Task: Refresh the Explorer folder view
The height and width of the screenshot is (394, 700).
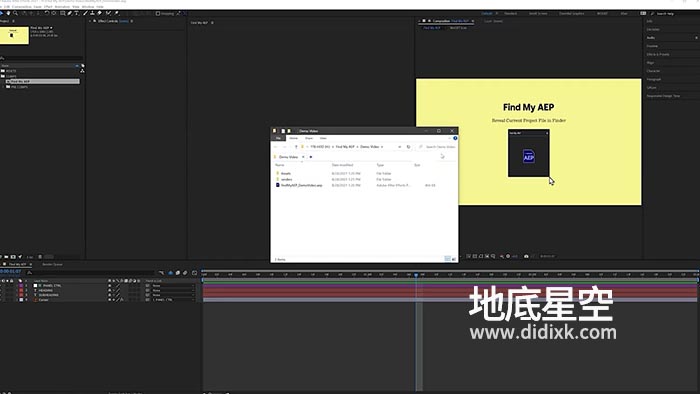Action: click(x=408, y=147)
